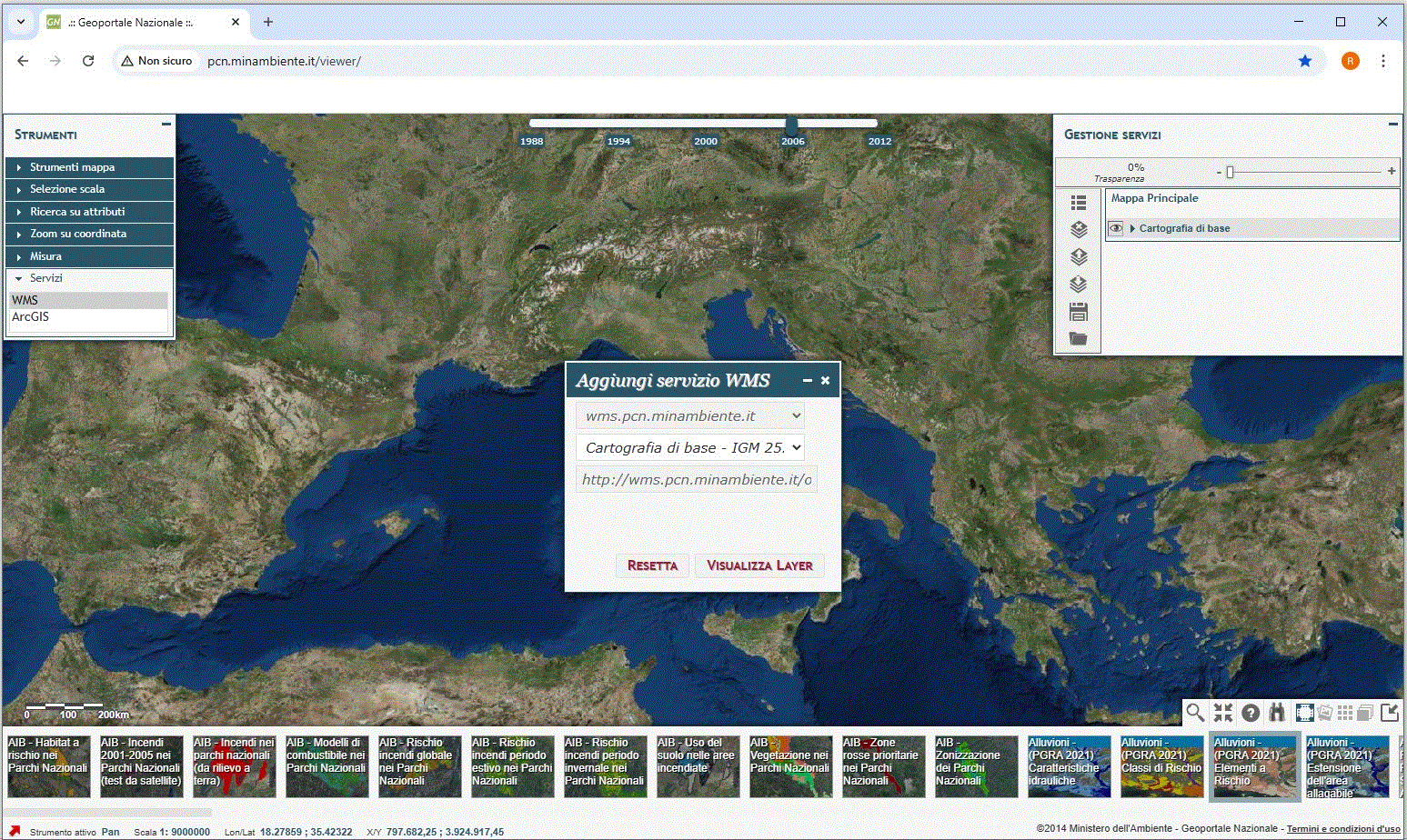Click the magnifier search icon in map toolbar
Viewport: 1407px width, 840px height.
1195,713
